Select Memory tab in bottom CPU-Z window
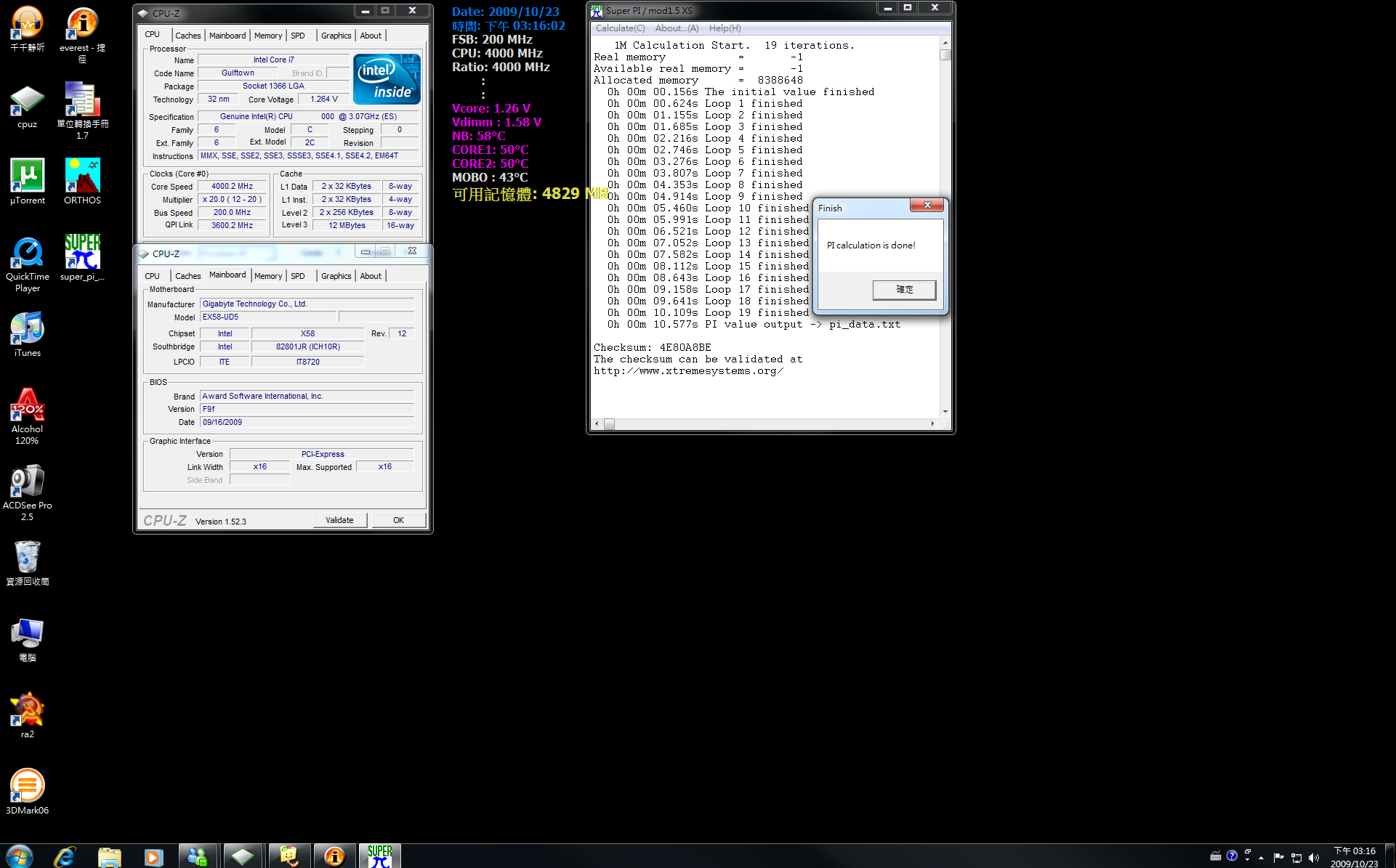The width and height of the screenshot is (1396, 868). [268, 276]
